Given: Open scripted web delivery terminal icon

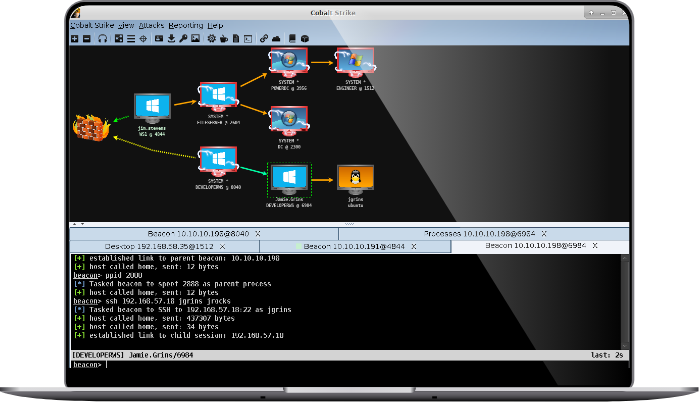Looking at the screenshot, I should click(x=248, y=39).
